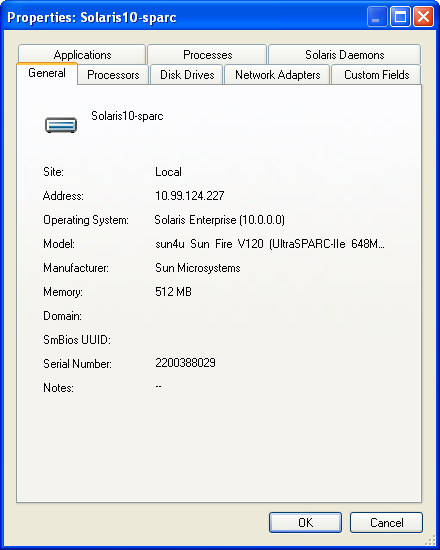The height and width of the screenshot is (550, 440).
Task: Click the memory value 512 MB
Action: [173, 291]
